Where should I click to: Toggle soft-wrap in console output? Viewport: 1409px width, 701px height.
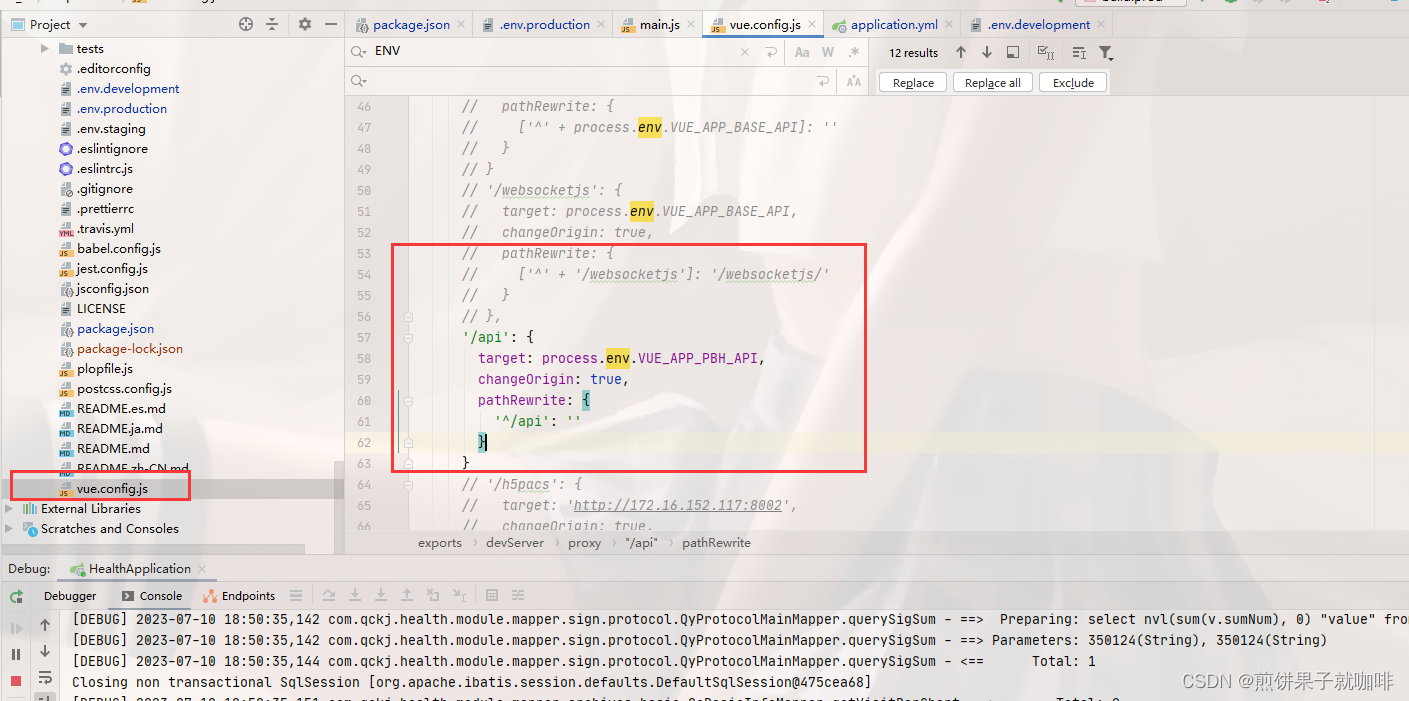45,678
